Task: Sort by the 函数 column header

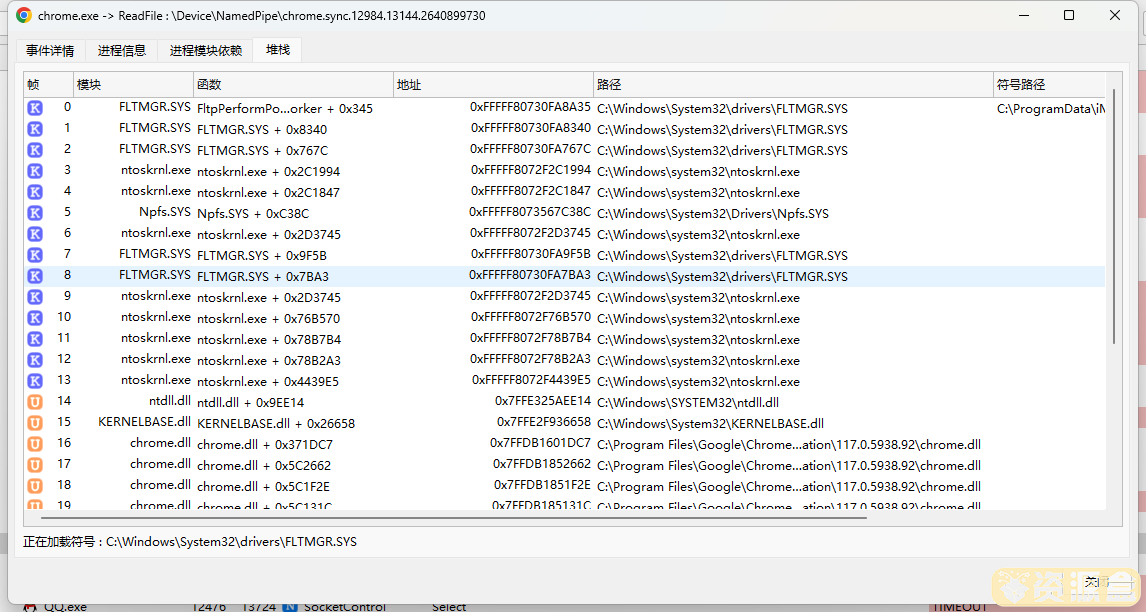Action: [294, 85]
